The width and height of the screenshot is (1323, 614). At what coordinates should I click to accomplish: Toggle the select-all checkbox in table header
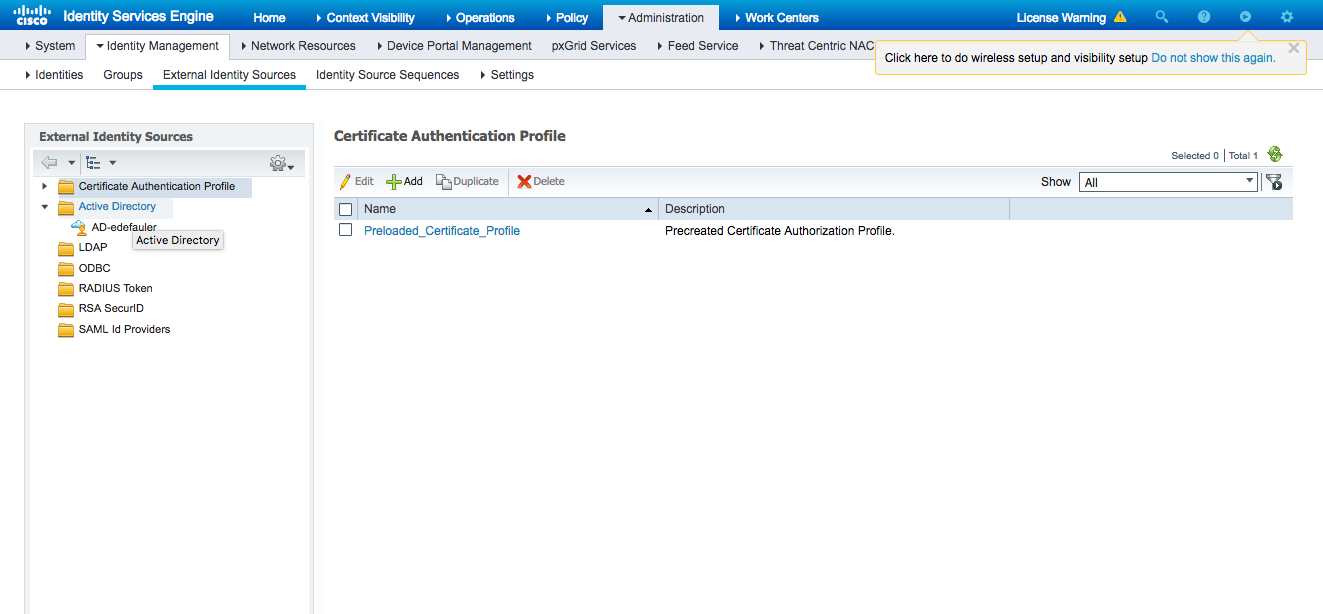pyautogui.click(x=346, y=209)
